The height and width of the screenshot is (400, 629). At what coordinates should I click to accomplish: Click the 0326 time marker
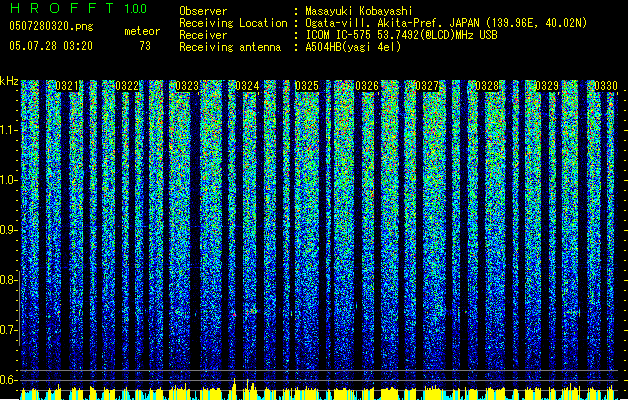367,86
